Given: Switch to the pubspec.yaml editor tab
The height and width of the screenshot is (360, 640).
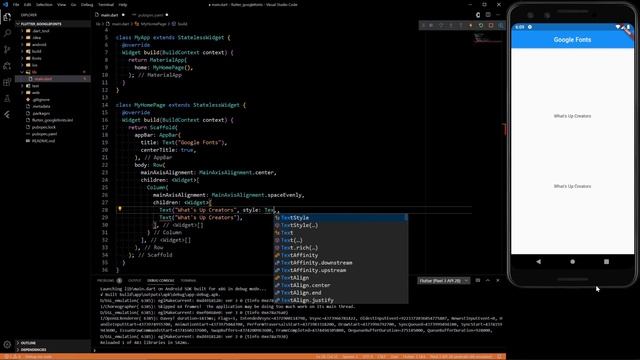Looking at the screenshot, I should coord(150,15).
